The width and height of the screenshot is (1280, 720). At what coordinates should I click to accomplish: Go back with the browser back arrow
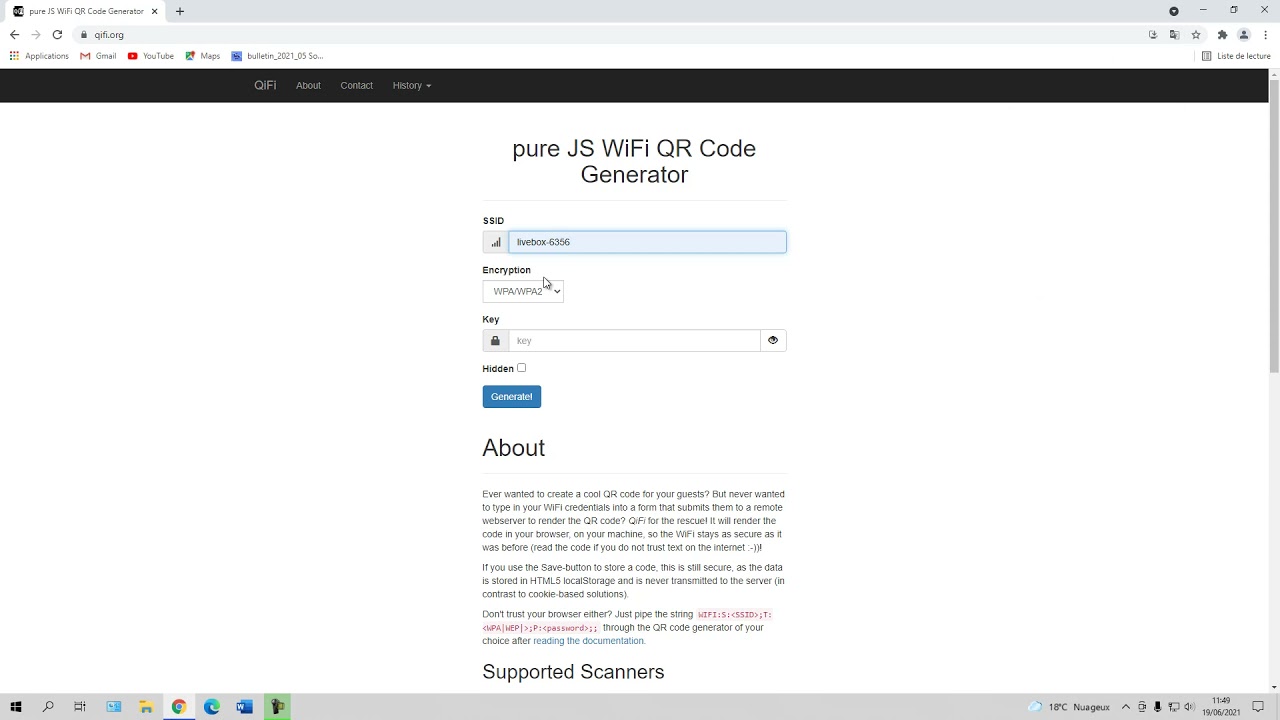click(14, 35)
